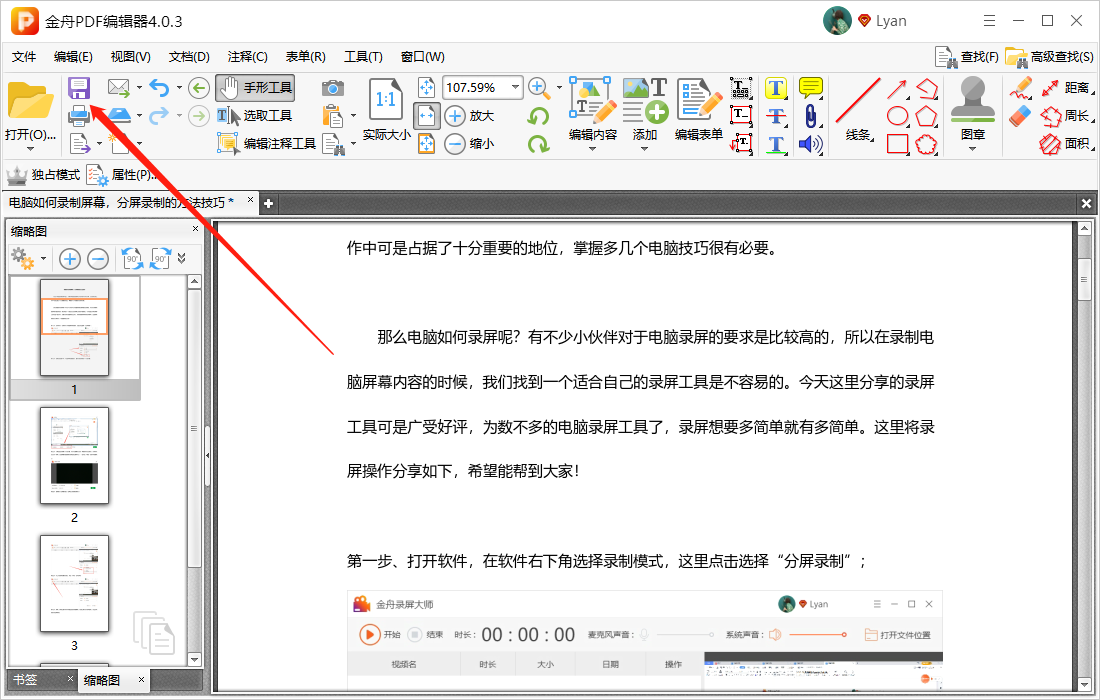Image resolution: width=1100 pixels, height=700 pixels.
Task: Select the red rectangle shape tool
Action: [x=897, y=144]
